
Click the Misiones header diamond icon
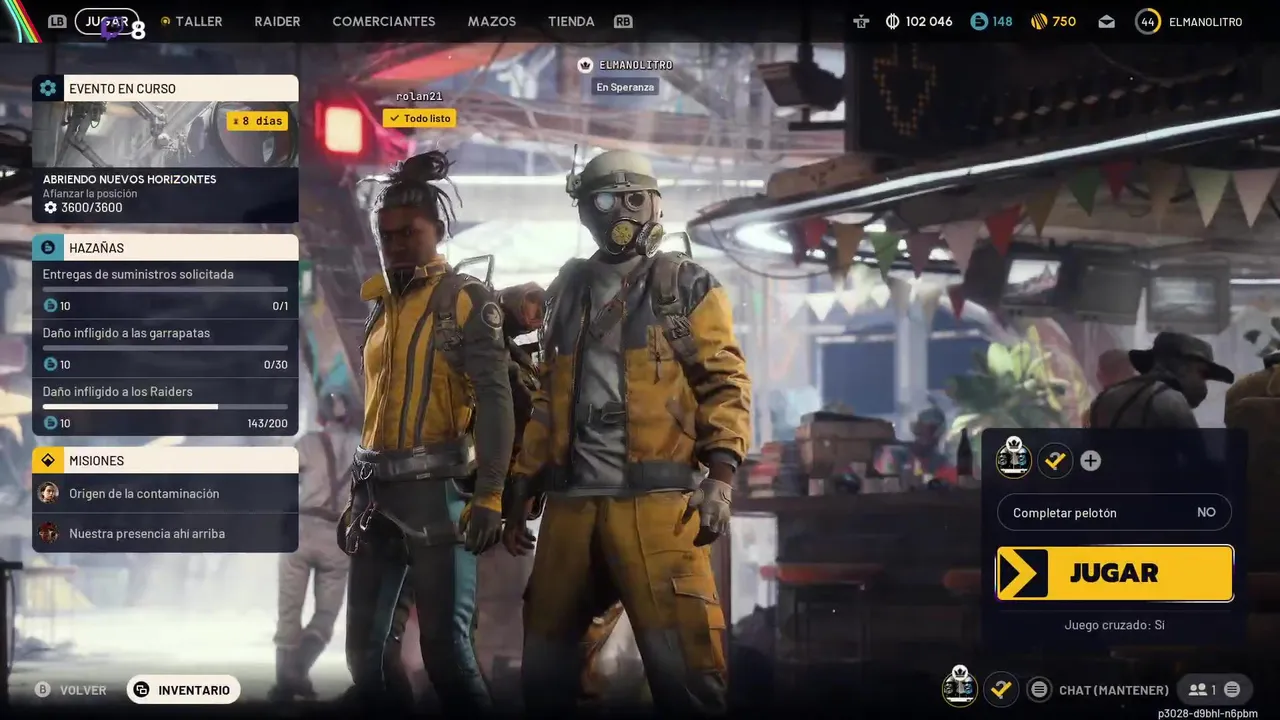click(48, 460)
